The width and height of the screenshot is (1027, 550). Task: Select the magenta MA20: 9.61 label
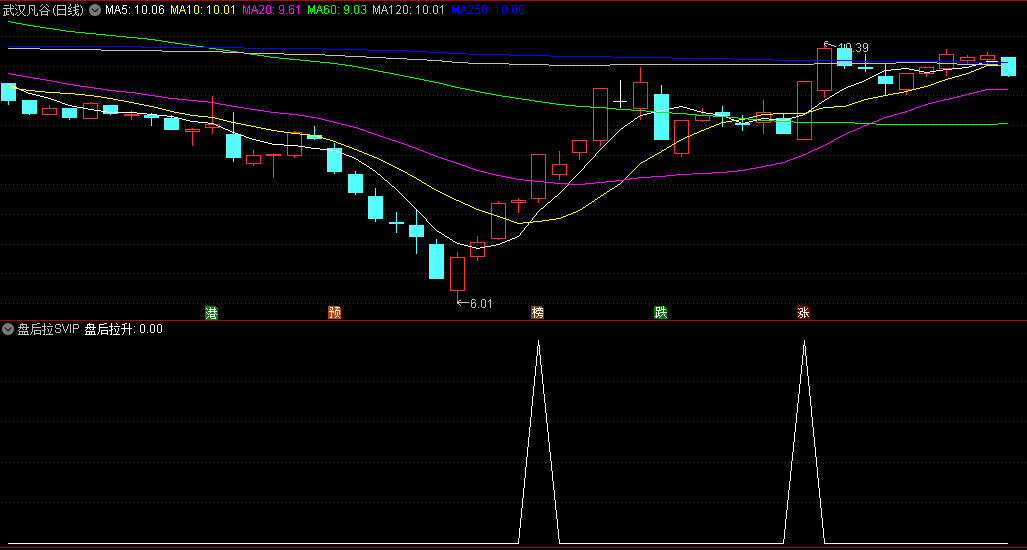click(271, 10)
